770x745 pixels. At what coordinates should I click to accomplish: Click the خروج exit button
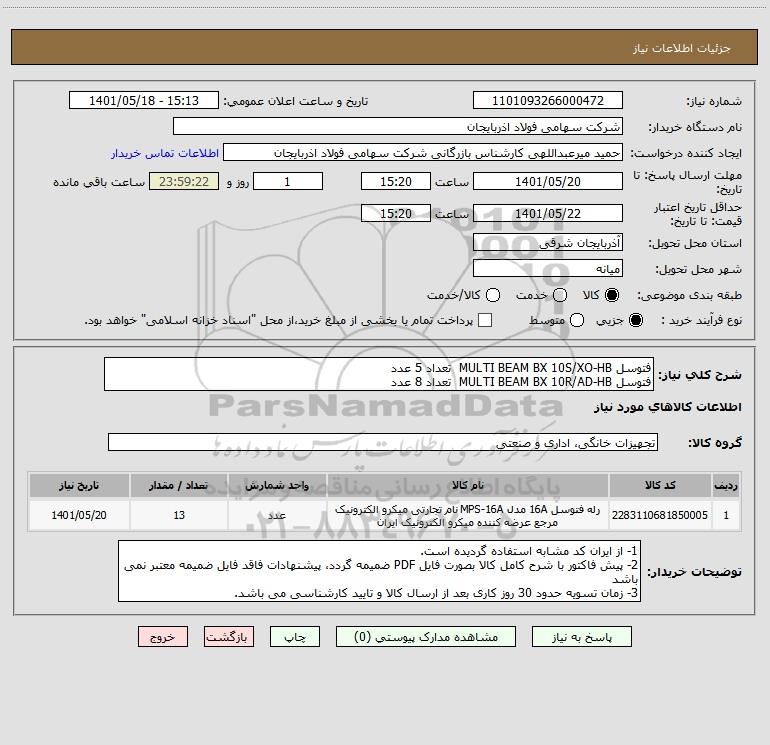click(163, 637)
